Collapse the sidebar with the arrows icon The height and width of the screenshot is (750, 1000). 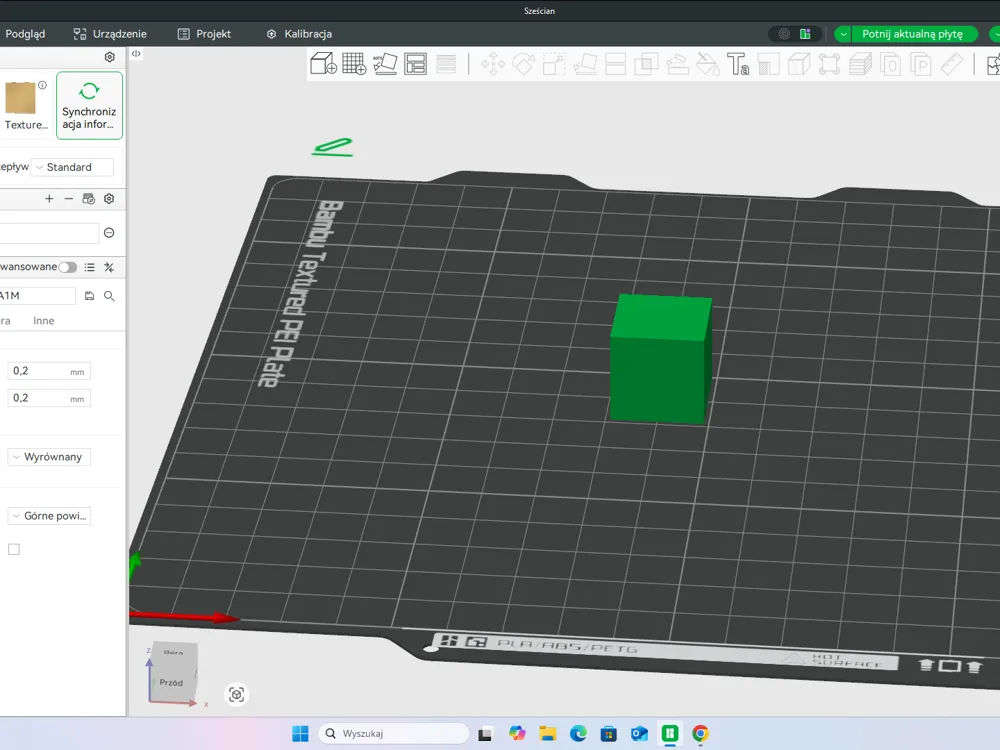(x=136, y=54)
